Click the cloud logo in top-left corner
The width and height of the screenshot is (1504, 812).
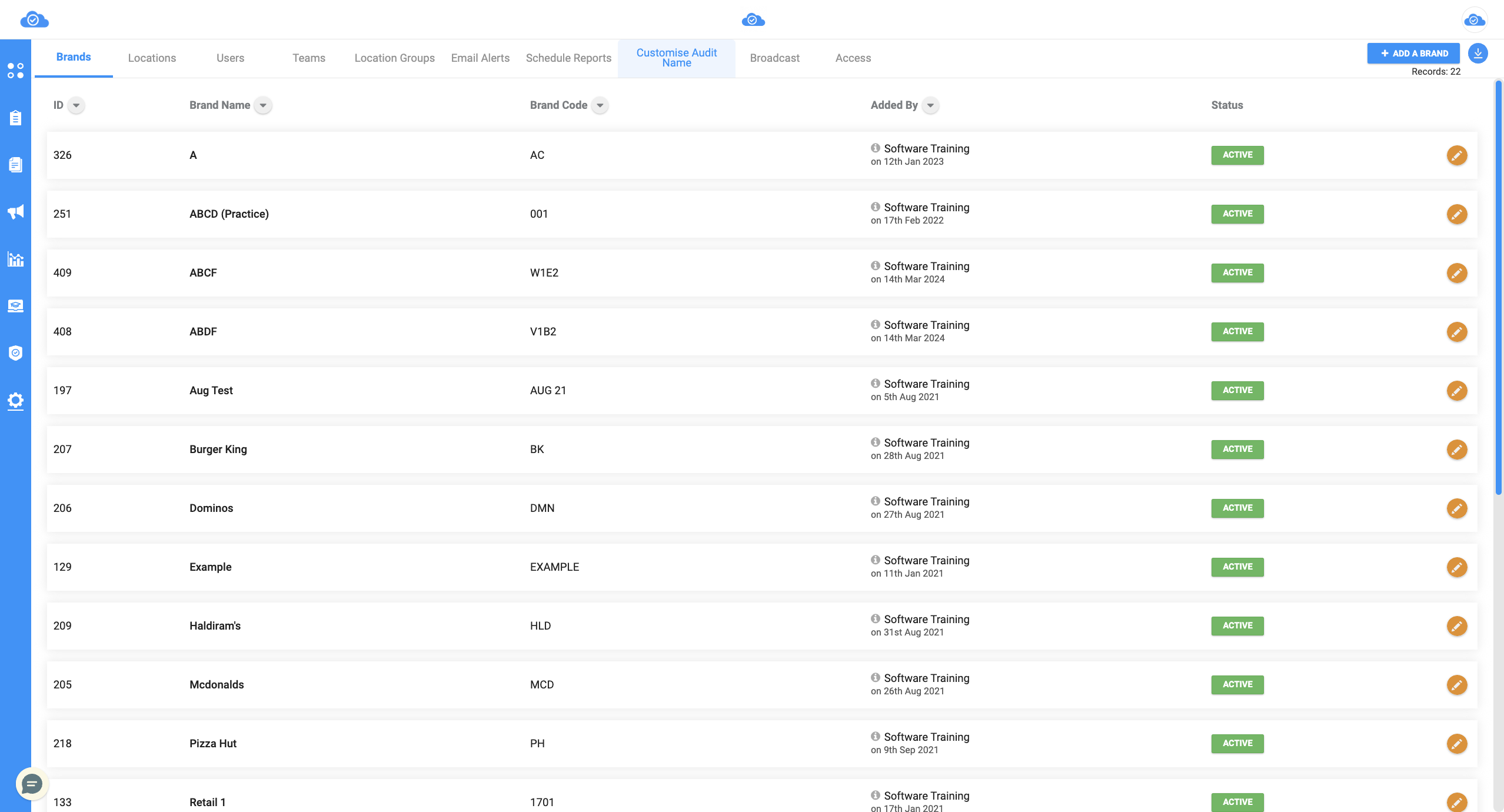[x=34, y=20]
